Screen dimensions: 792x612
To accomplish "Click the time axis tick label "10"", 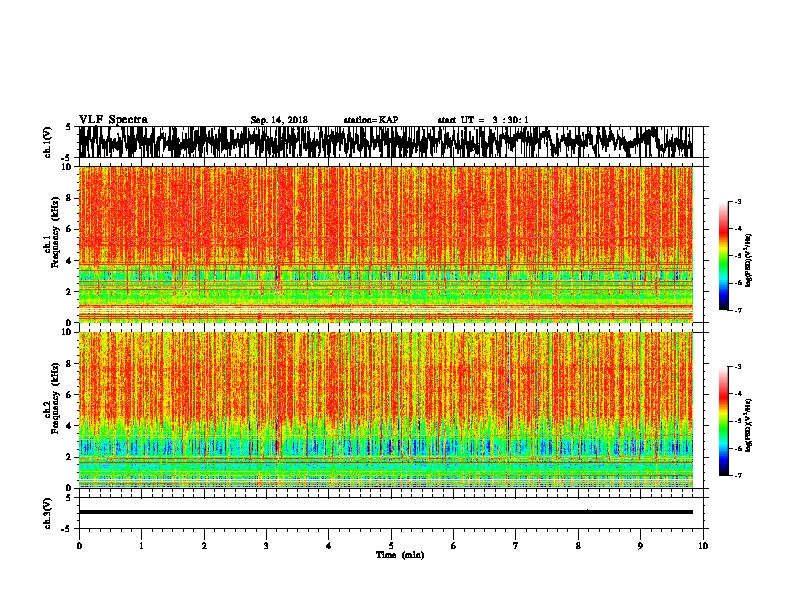I will [703, 546].
